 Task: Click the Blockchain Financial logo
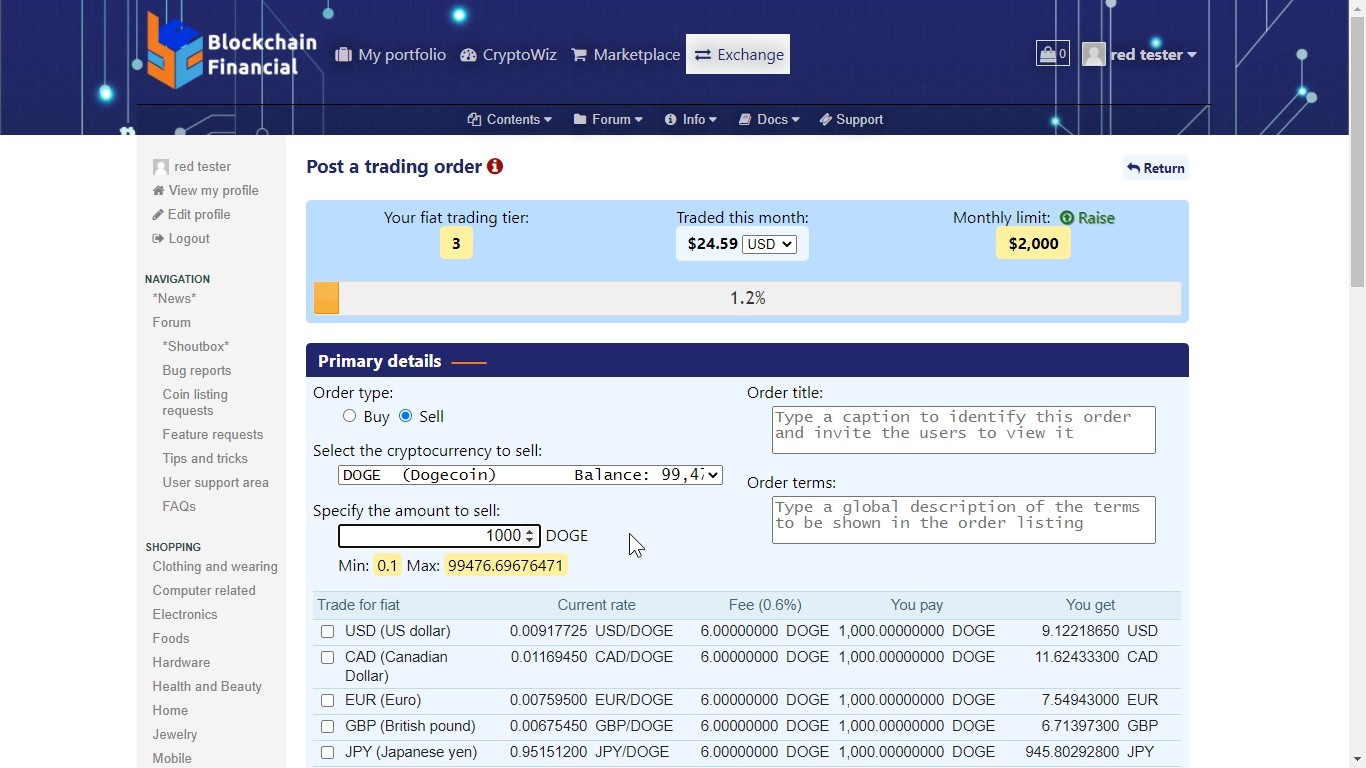tap(231, 53)
